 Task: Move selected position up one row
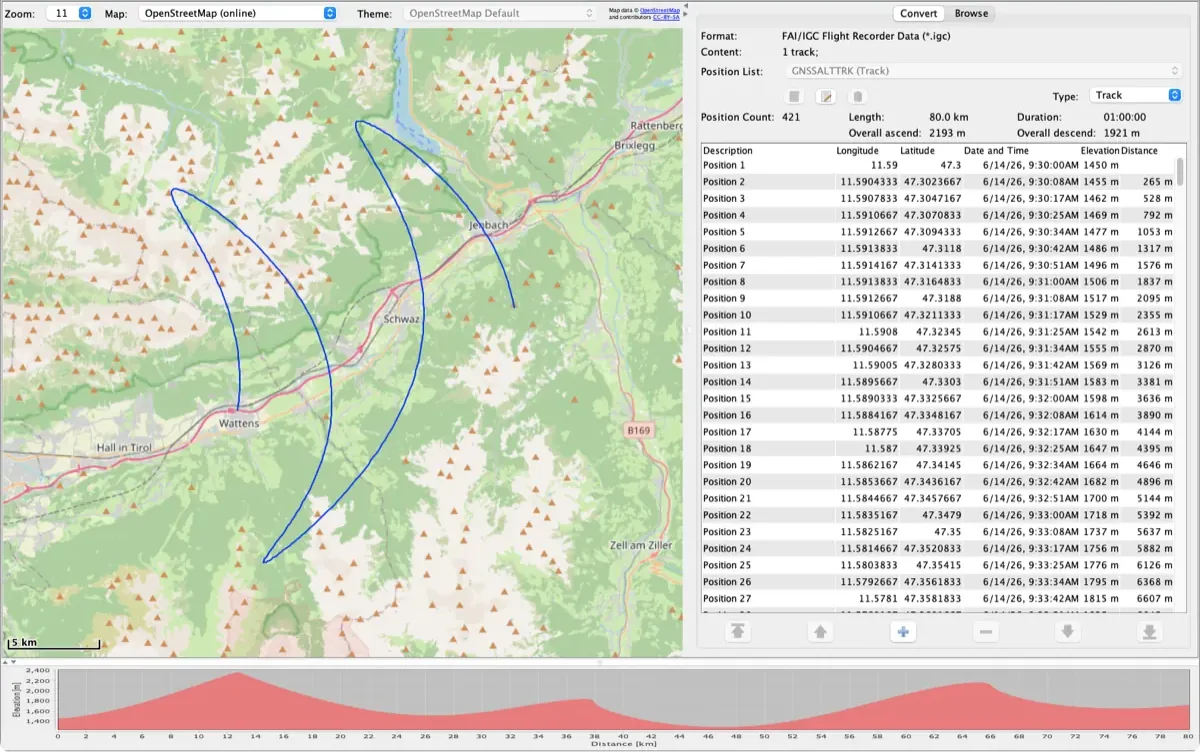pos(820,632)
